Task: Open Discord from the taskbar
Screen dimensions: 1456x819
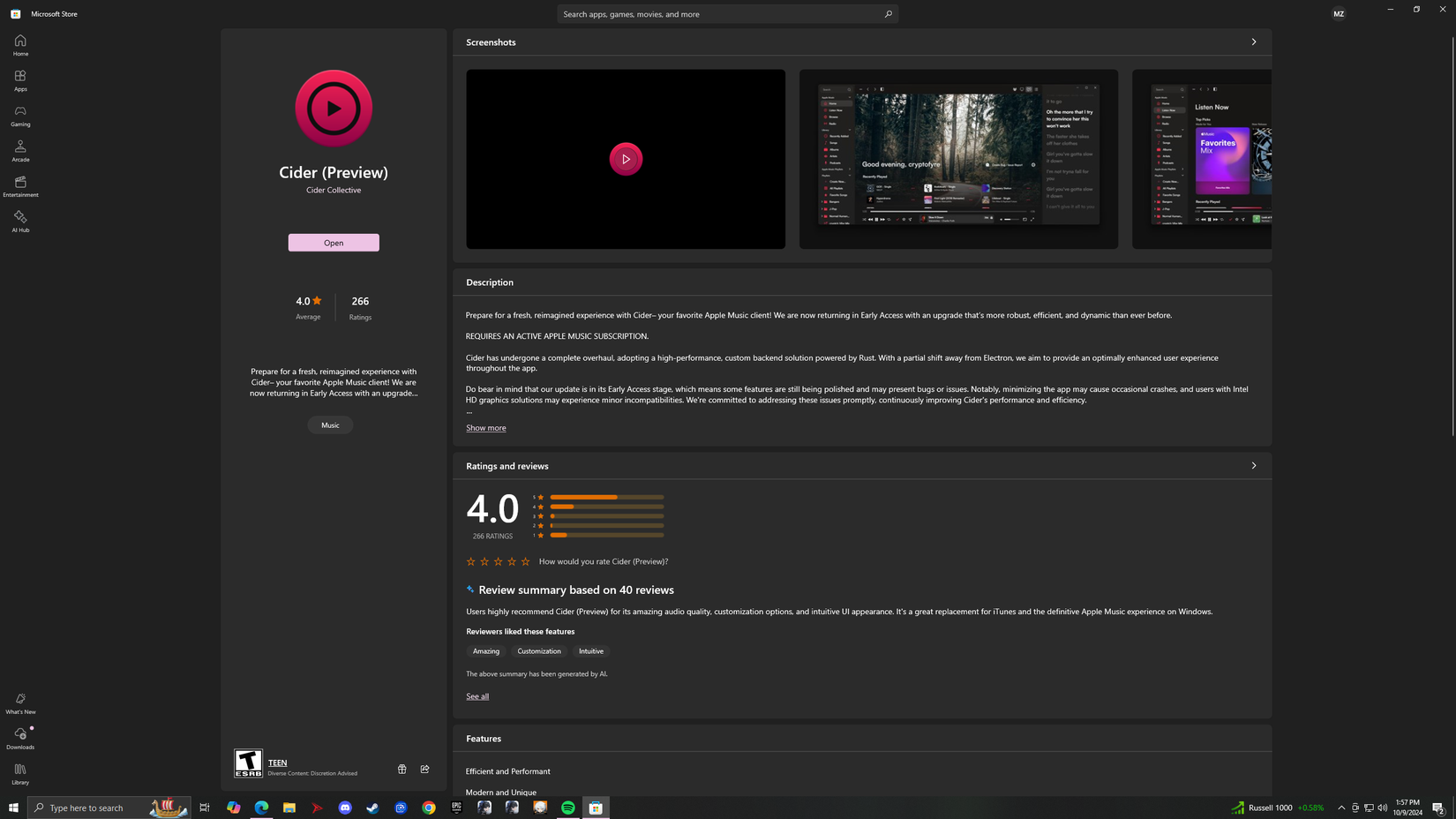Action: point(345,808)
